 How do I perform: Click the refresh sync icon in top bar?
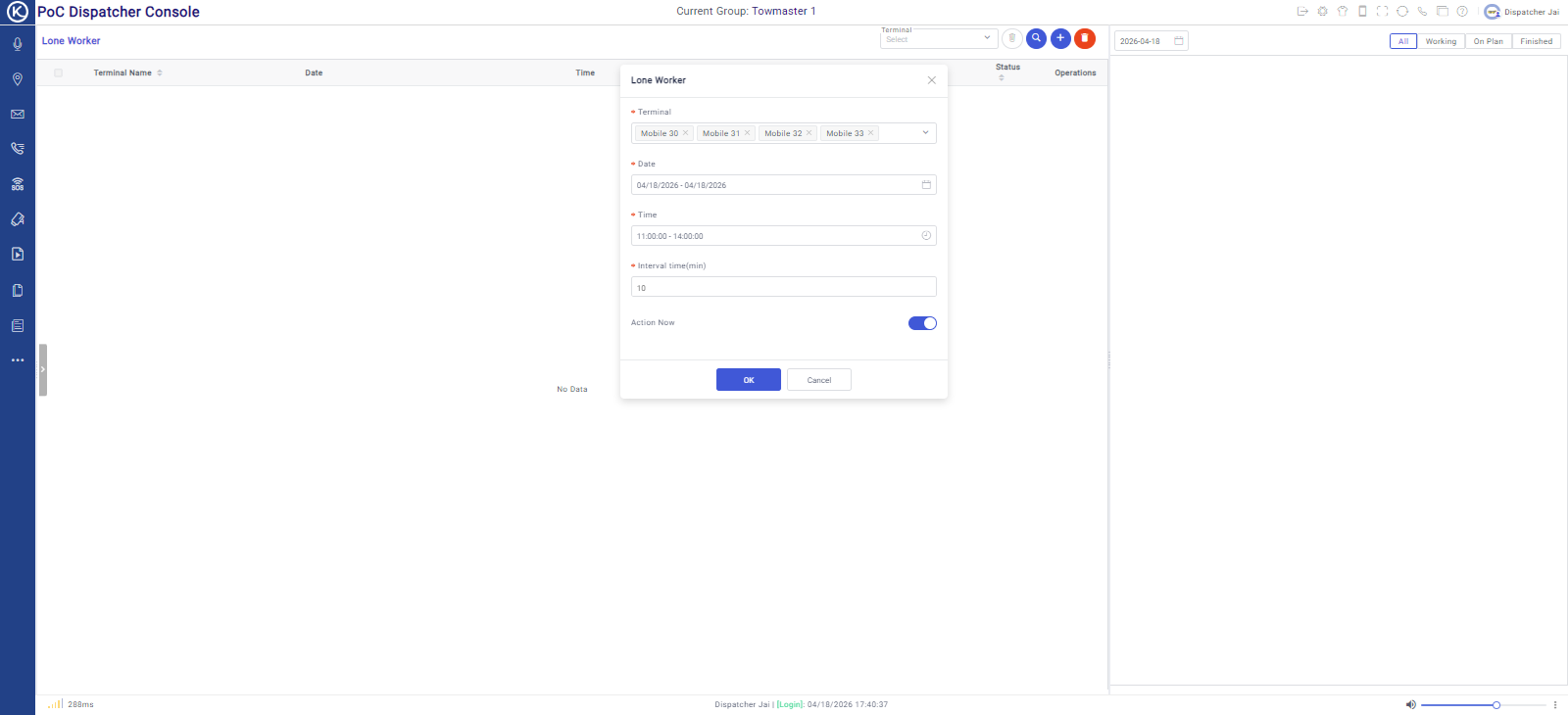click(1402, 12)
